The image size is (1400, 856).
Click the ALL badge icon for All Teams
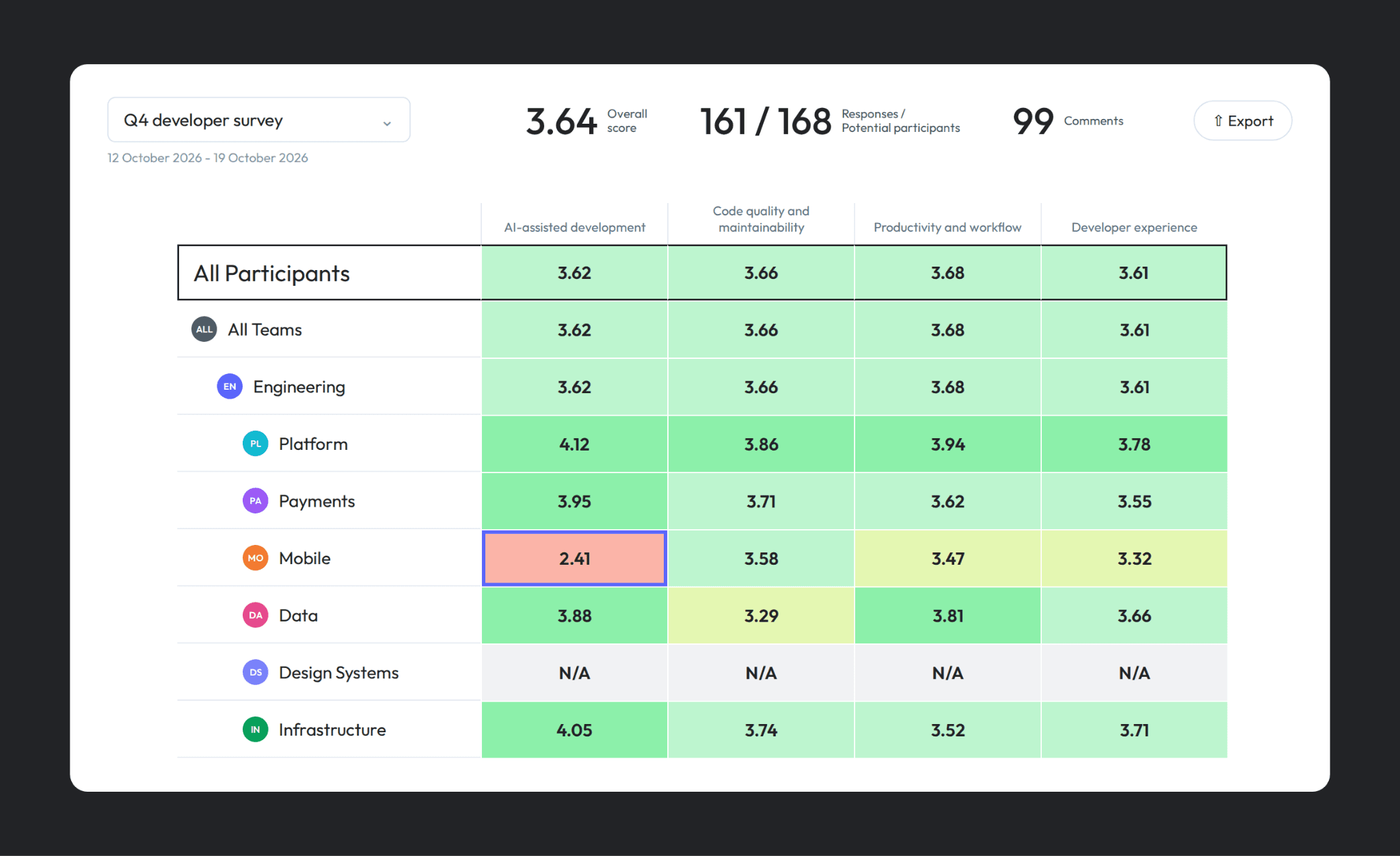(x=204, y=330)
